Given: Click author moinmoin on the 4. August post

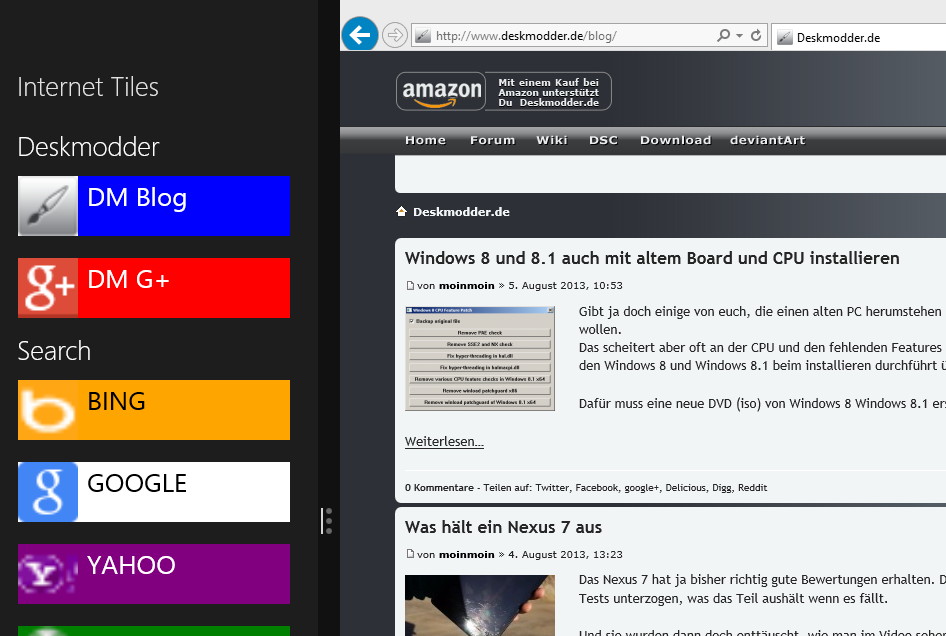Looking at the screenshot, I should (x=466, y=555).
